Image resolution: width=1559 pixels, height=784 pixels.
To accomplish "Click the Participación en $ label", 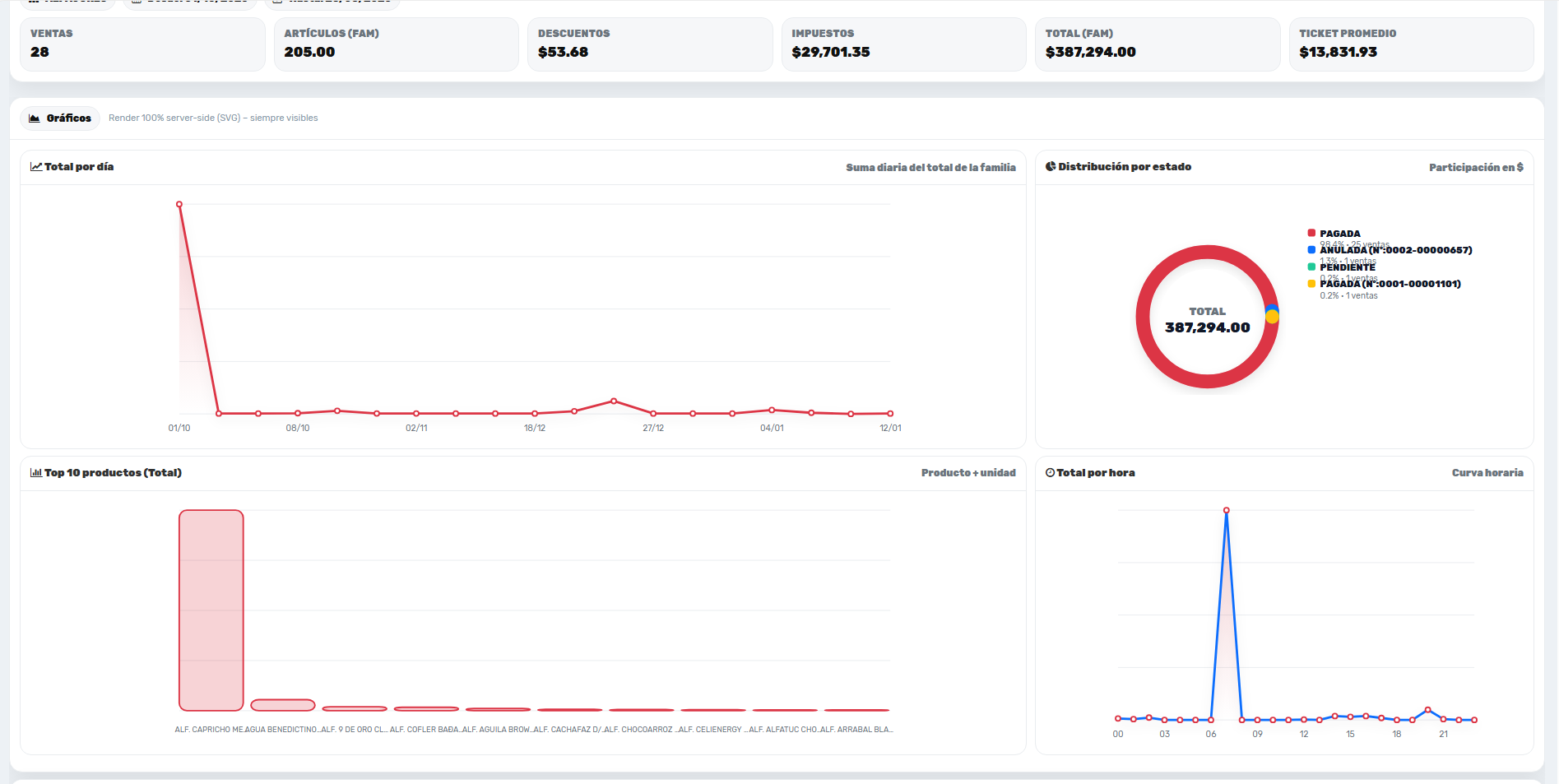I will tap(1475, 168).
